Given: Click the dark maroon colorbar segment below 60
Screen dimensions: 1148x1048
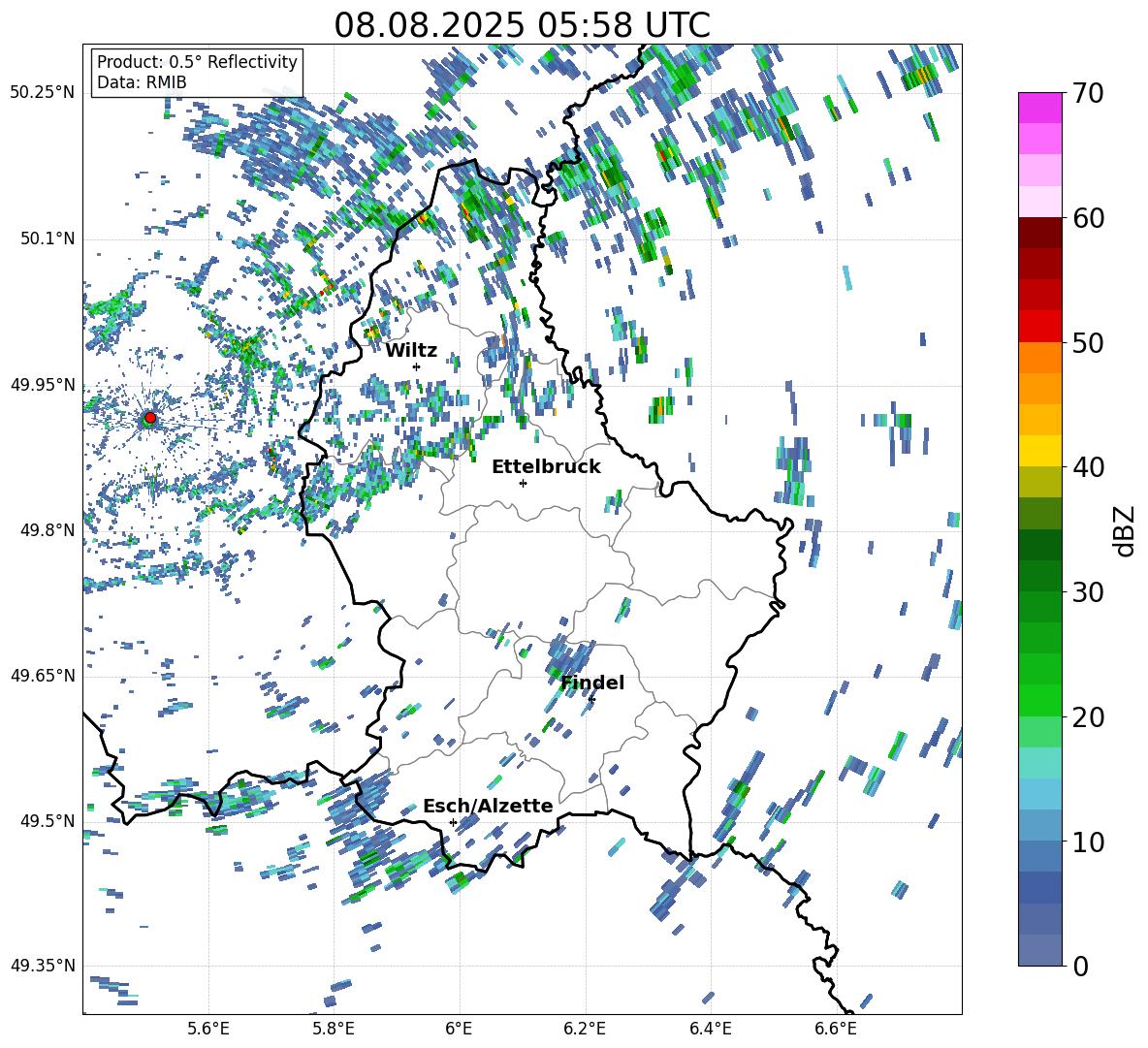Looking at the screenshot, I should 1039,233.
